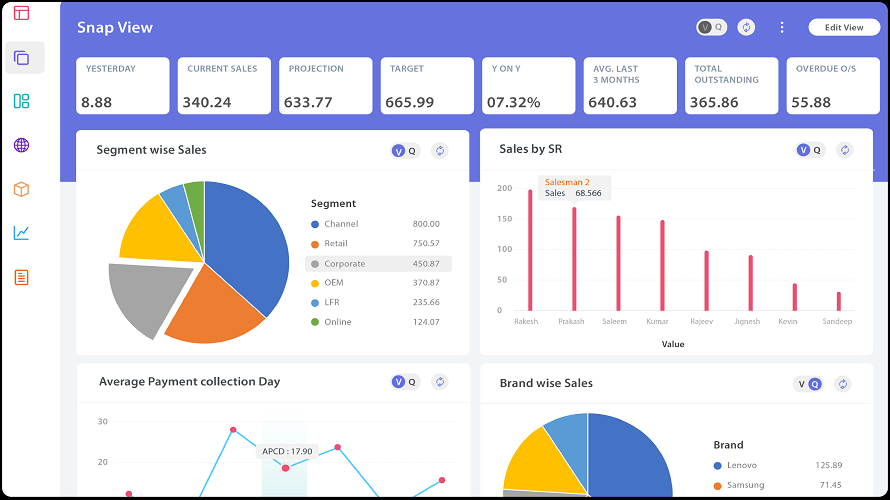
Task: Click the yellow OEM color dot
Action: point(315,284)
